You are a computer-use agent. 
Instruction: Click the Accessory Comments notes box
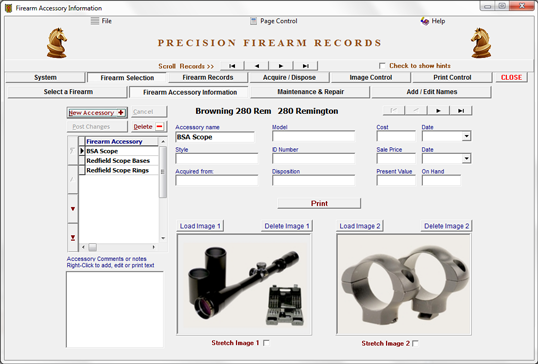pyautogui.click(x=115, y=309)
